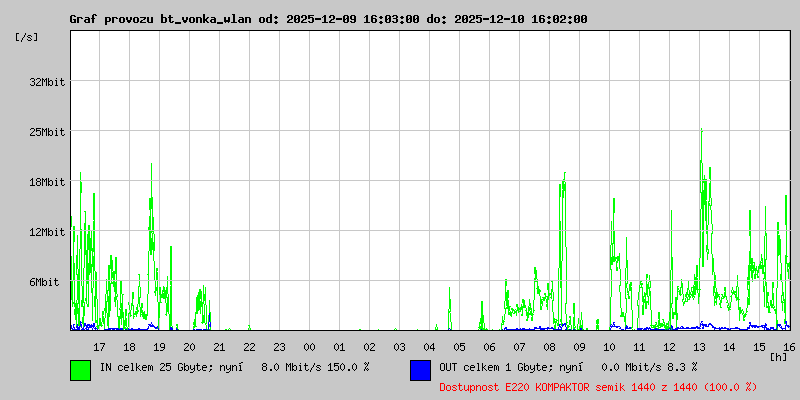800x400 pixels.
Task: Click the '18' hour axis label
Action: pos(129,347)
